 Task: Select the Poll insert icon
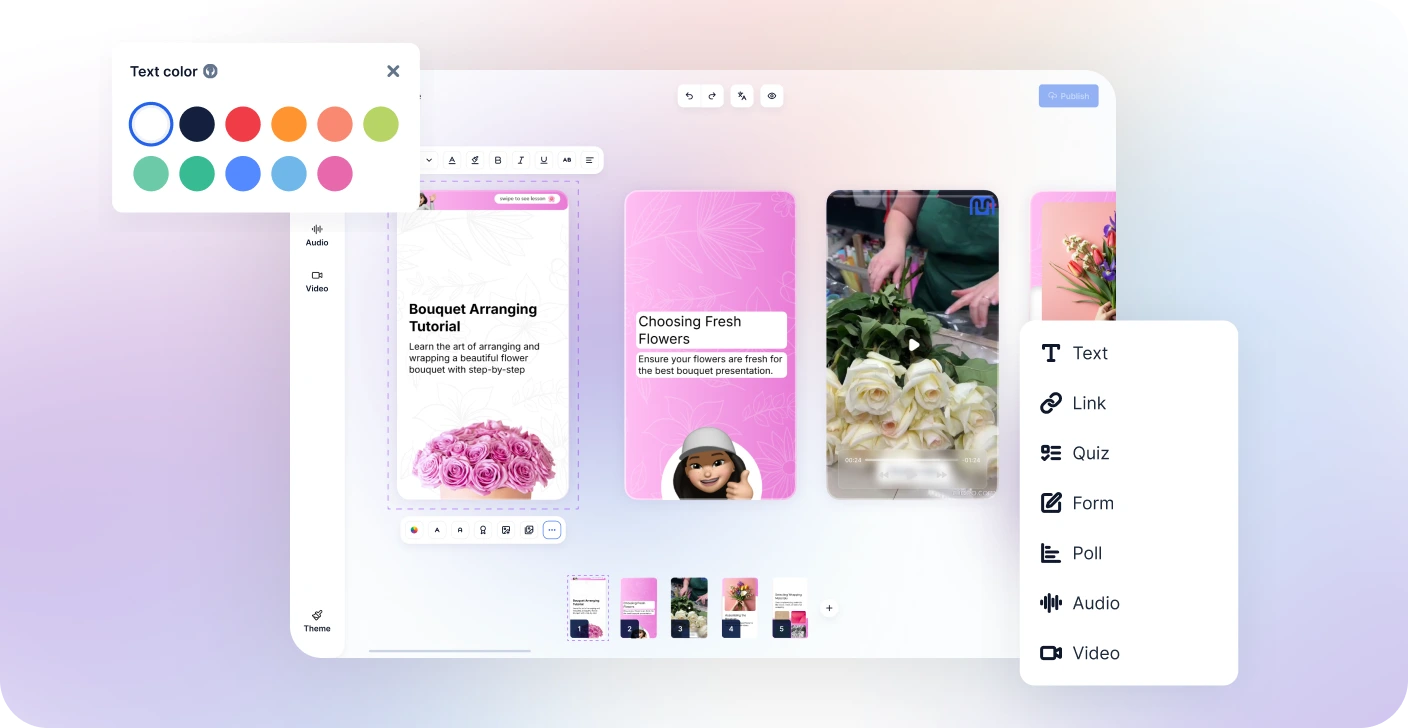1050,552
